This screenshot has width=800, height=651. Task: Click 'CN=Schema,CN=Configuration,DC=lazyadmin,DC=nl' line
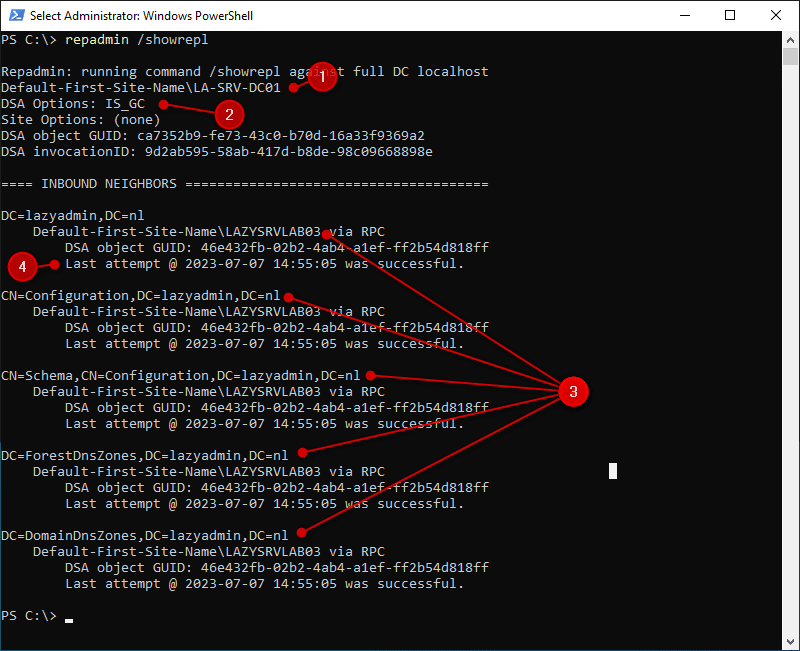pos(181,376)
